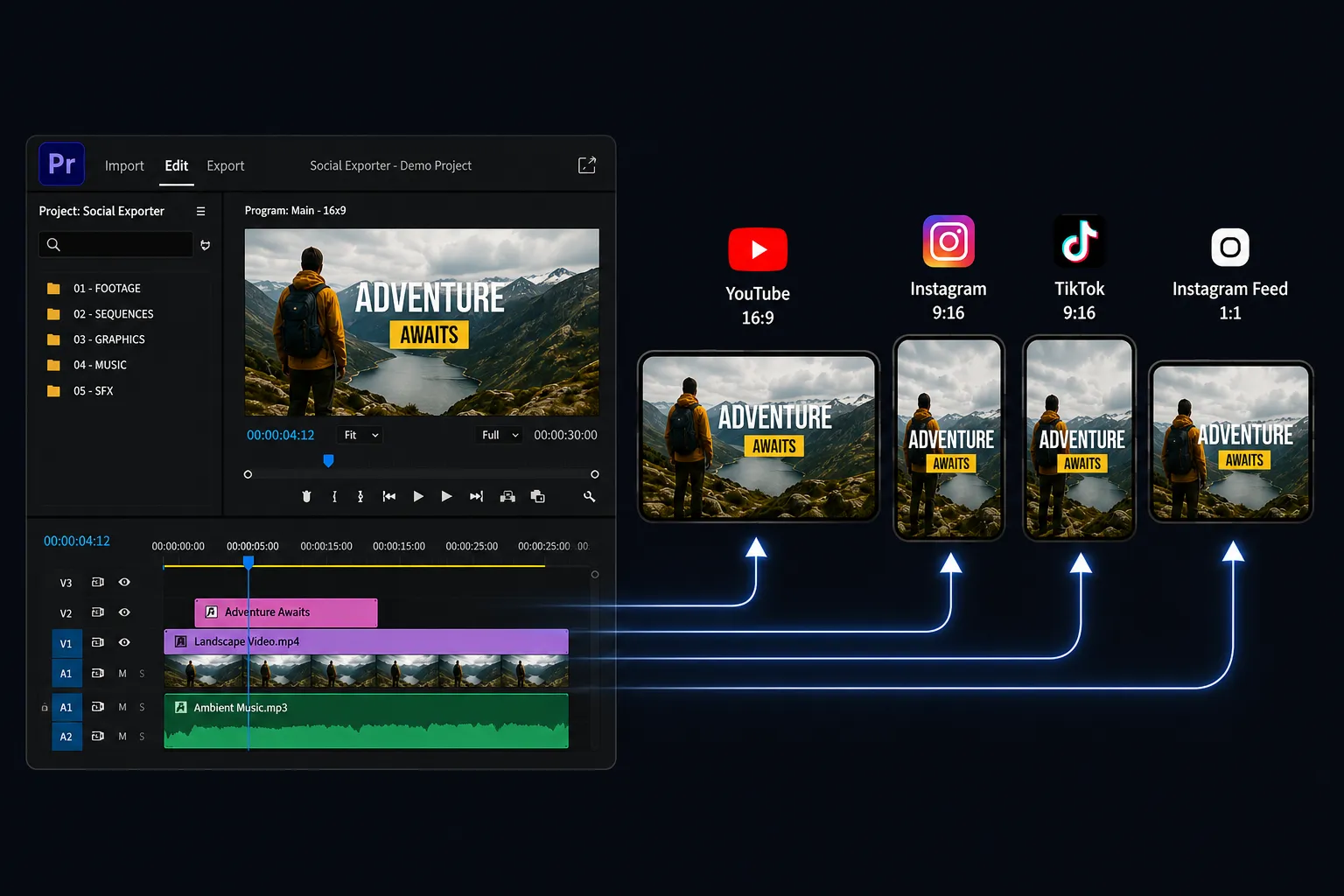Screen dimensions: 1344x896
Task: Open the wrench settings in Program monitor
Action: [x=590, y=496]
